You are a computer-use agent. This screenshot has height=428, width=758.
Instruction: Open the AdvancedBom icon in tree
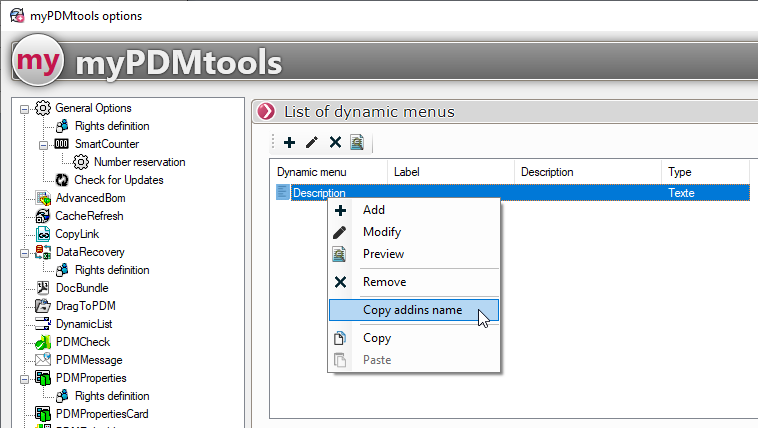tap(43, 198)
